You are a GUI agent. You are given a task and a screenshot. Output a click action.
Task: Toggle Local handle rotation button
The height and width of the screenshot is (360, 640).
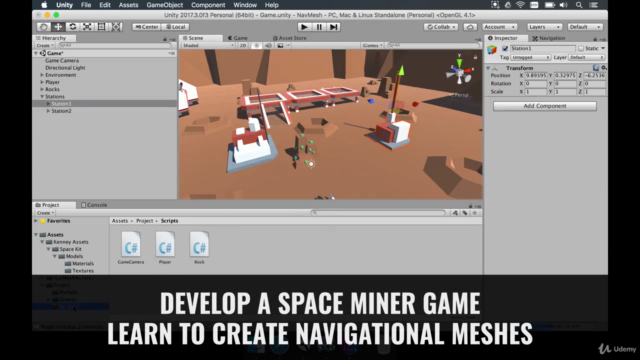(x=176, y=27)
